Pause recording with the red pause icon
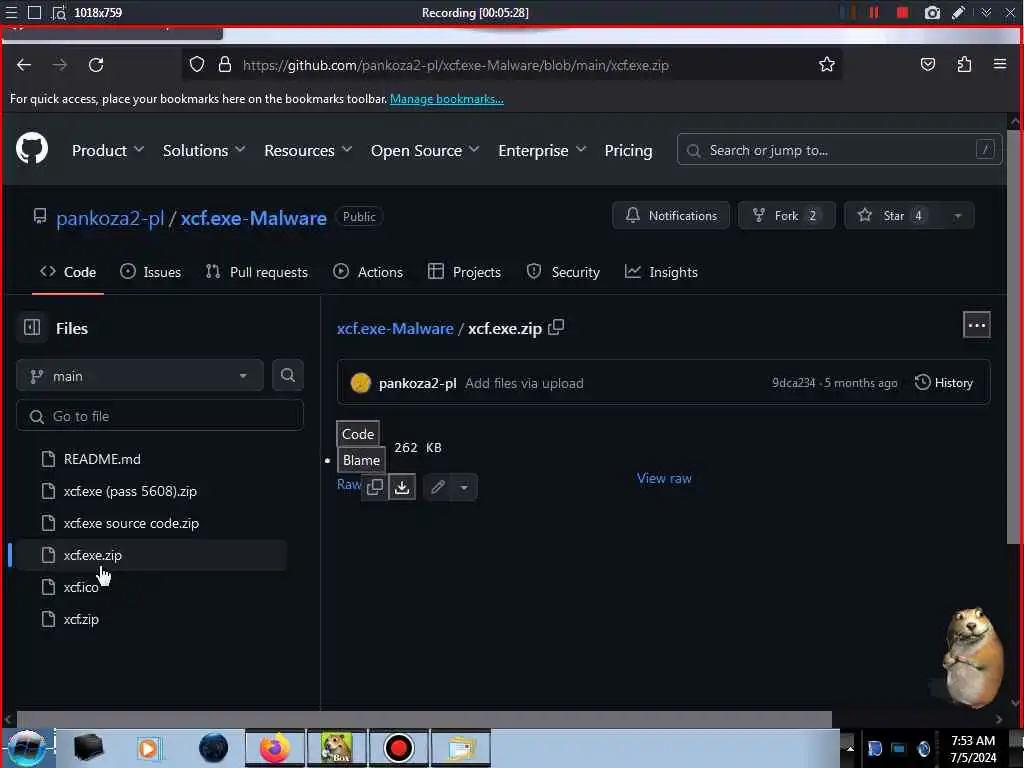 click(873, 12)
